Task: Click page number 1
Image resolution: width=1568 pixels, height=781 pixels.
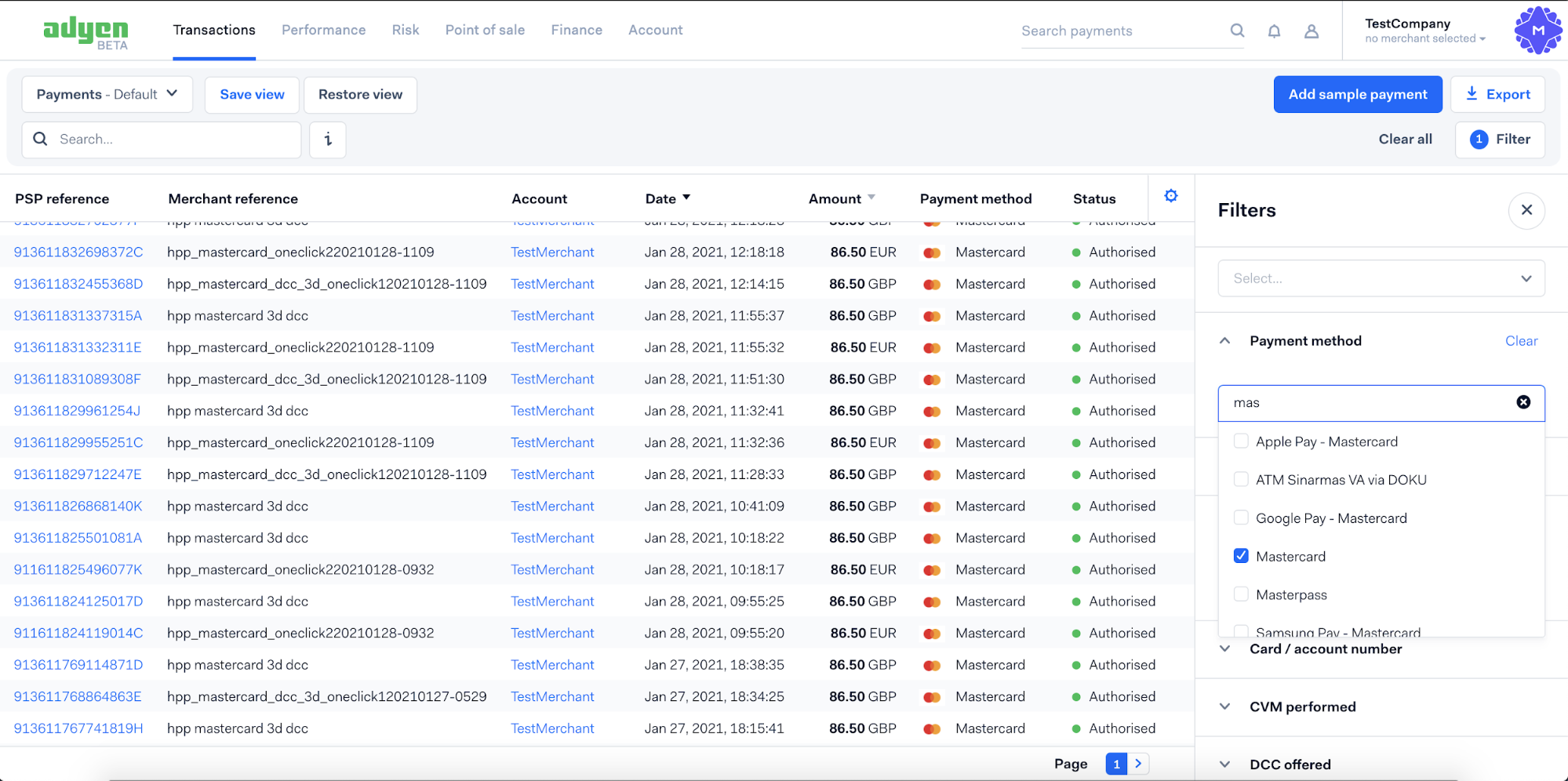Action: [x=1116, y=763]
